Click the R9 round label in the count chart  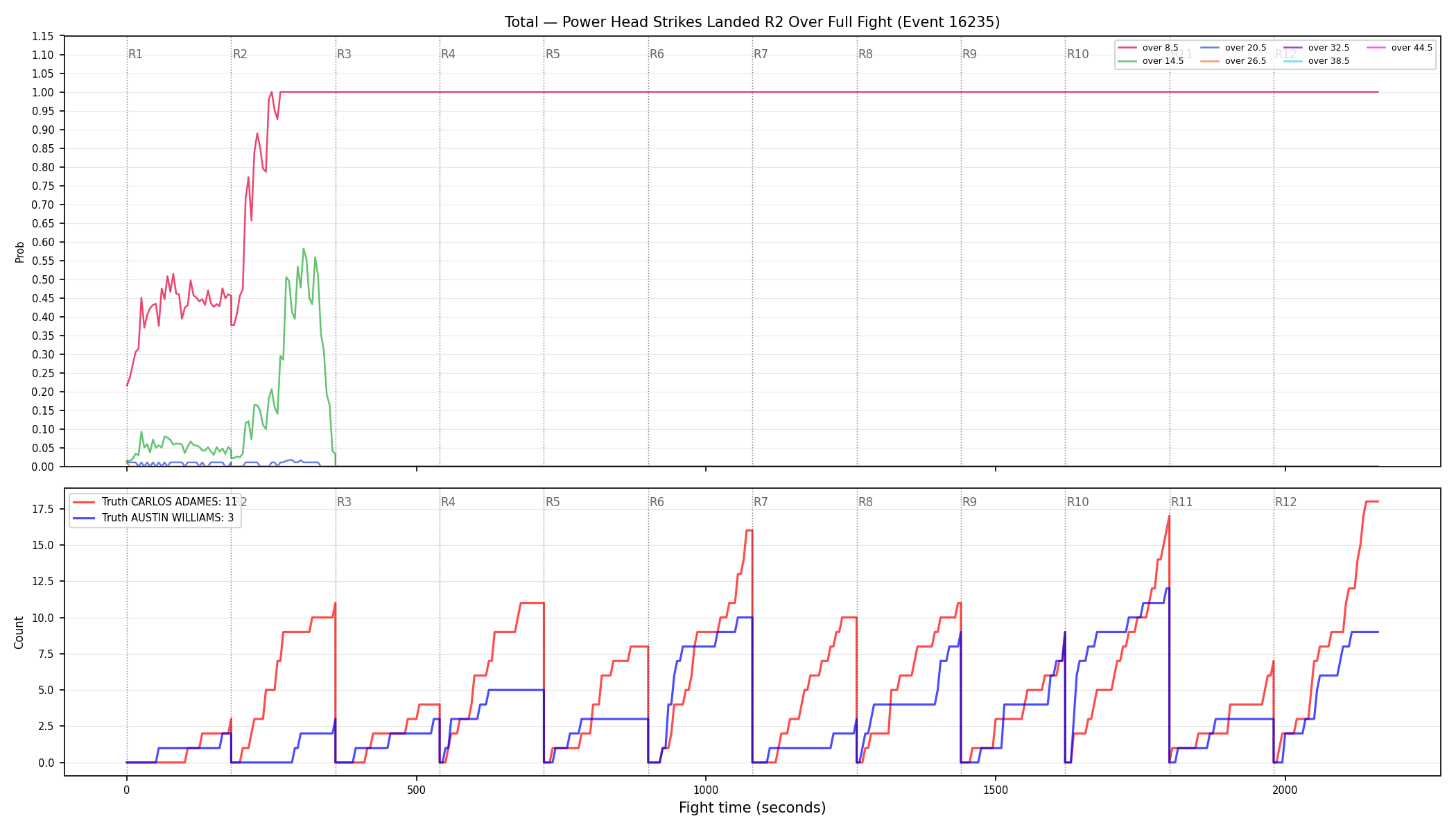click(969, 502)
